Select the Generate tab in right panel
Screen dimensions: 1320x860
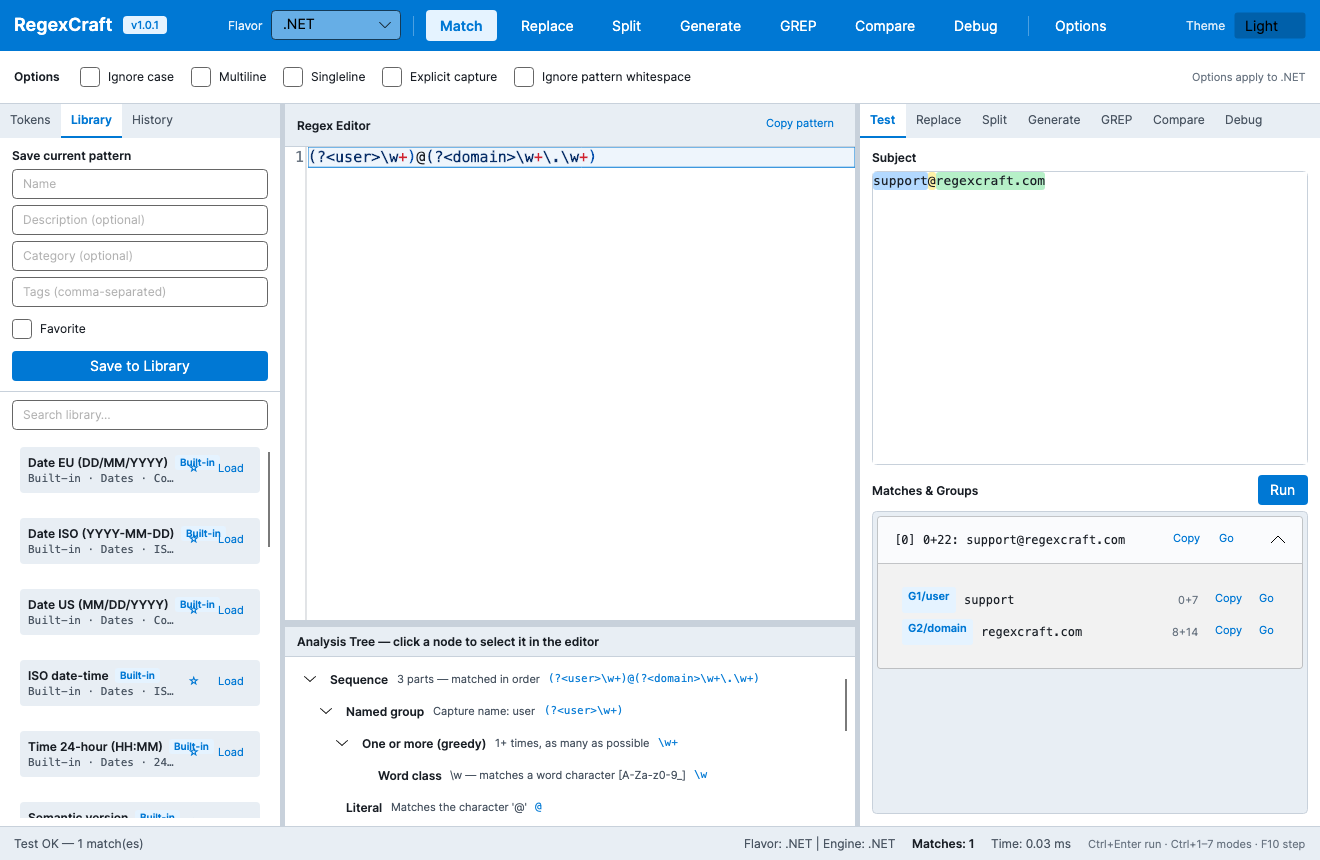tap(1054, 120)
